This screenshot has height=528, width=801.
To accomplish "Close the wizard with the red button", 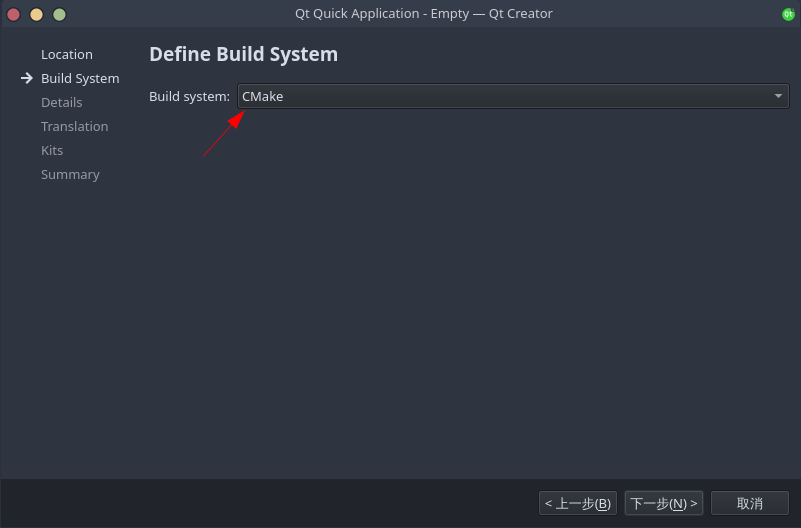I will (13, 14).
